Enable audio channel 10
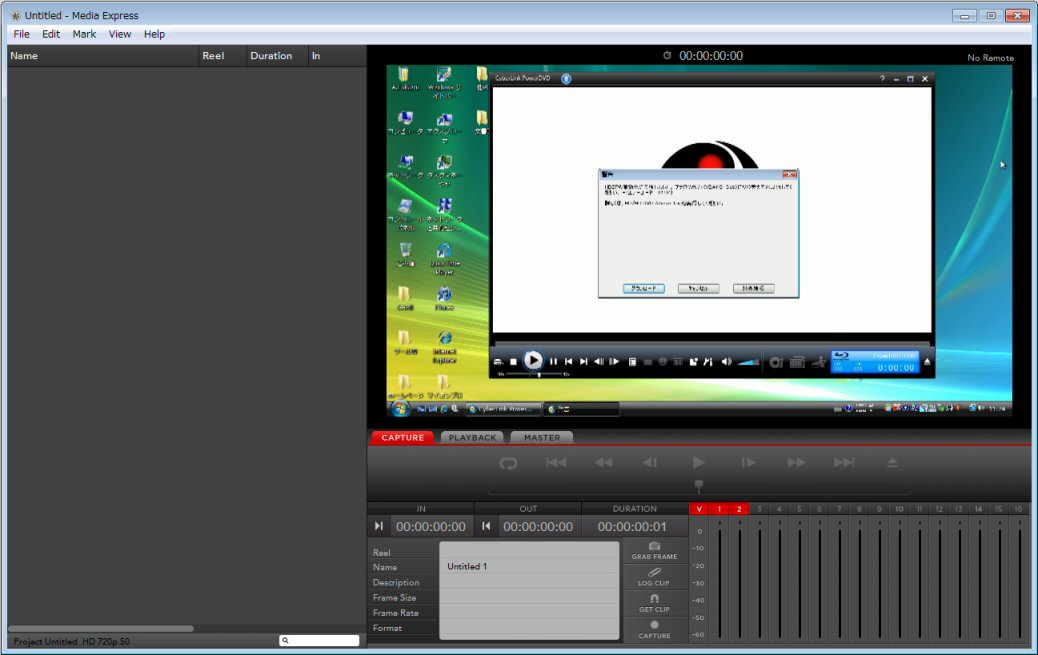This screenshot has height=655, width=1038. (899, 509)
